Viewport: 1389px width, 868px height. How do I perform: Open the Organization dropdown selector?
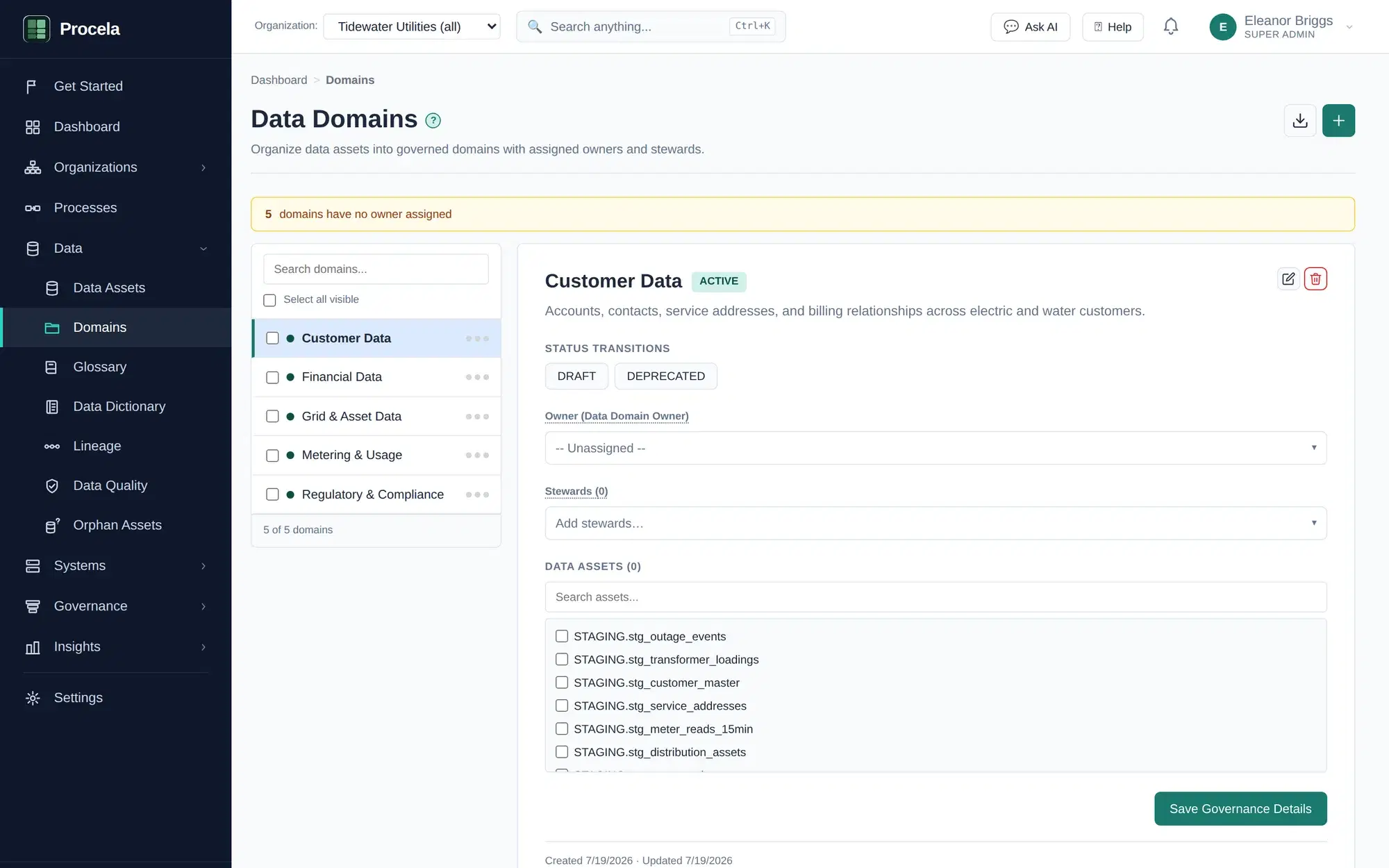coord(412,26)
